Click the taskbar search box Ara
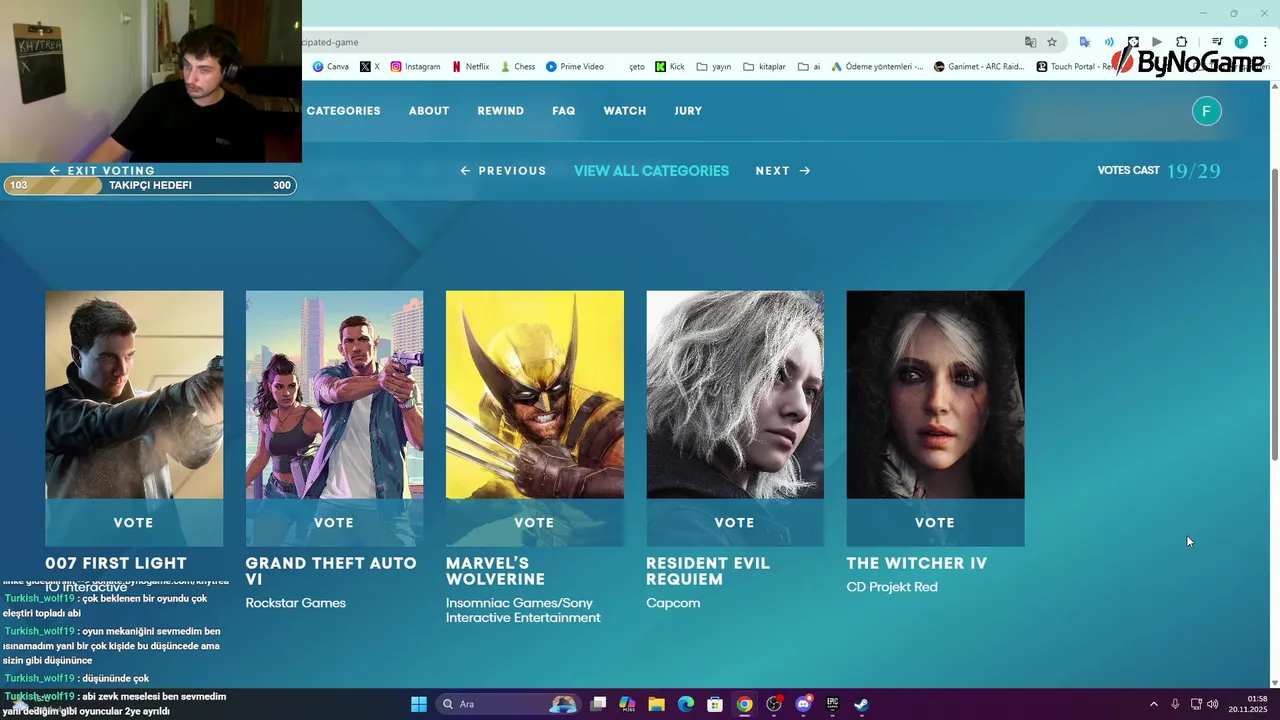Viewport: 1280px width, 720px height. click(508, 704)
